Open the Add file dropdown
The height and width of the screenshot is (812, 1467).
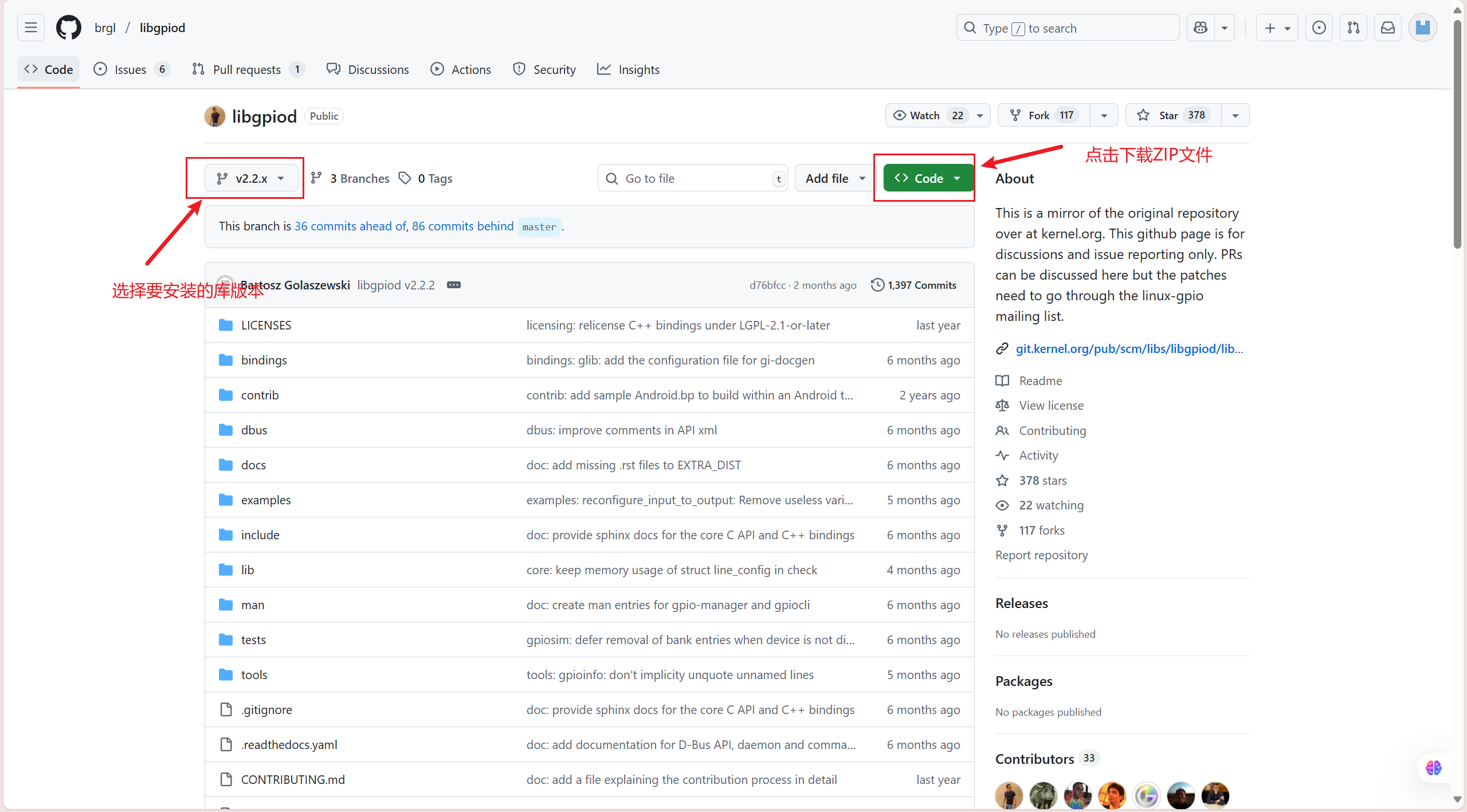click(x=835, y=178)
